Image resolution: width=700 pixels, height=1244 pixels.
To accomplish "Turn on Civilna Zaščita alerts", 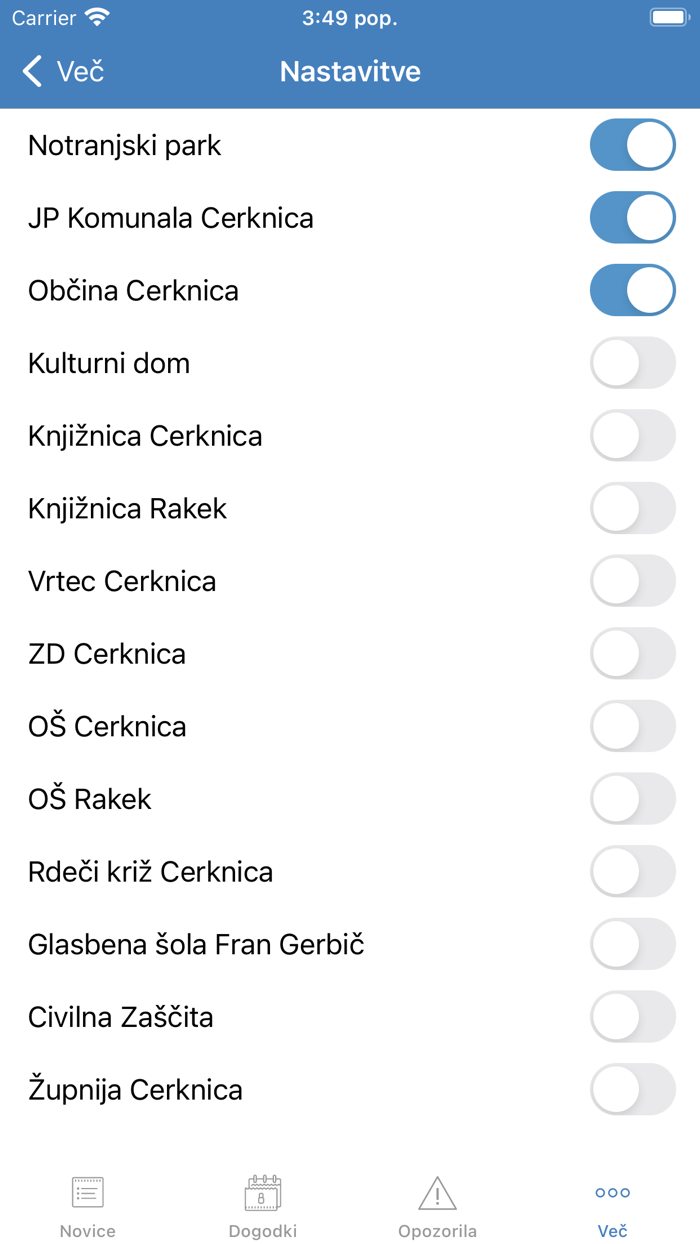I will [x=632, y=1017].
